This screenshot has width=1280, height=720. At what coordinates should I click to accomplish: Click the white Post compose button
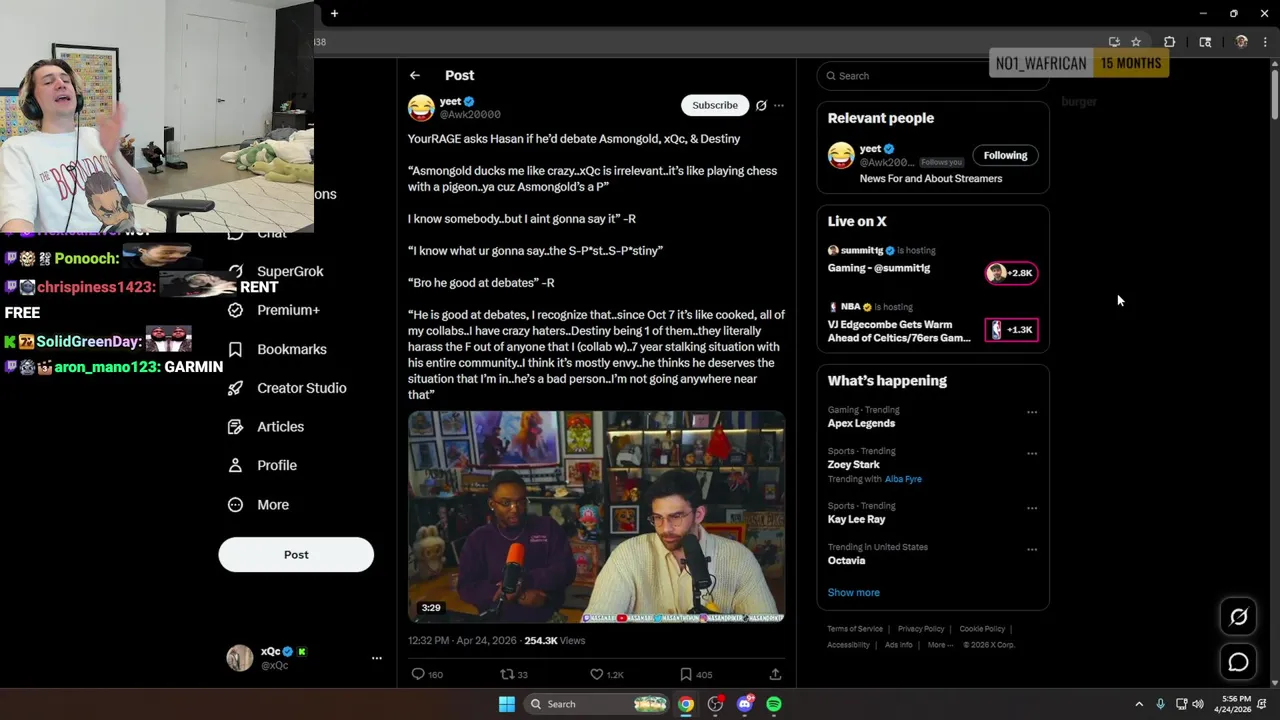tap(296, 554)
